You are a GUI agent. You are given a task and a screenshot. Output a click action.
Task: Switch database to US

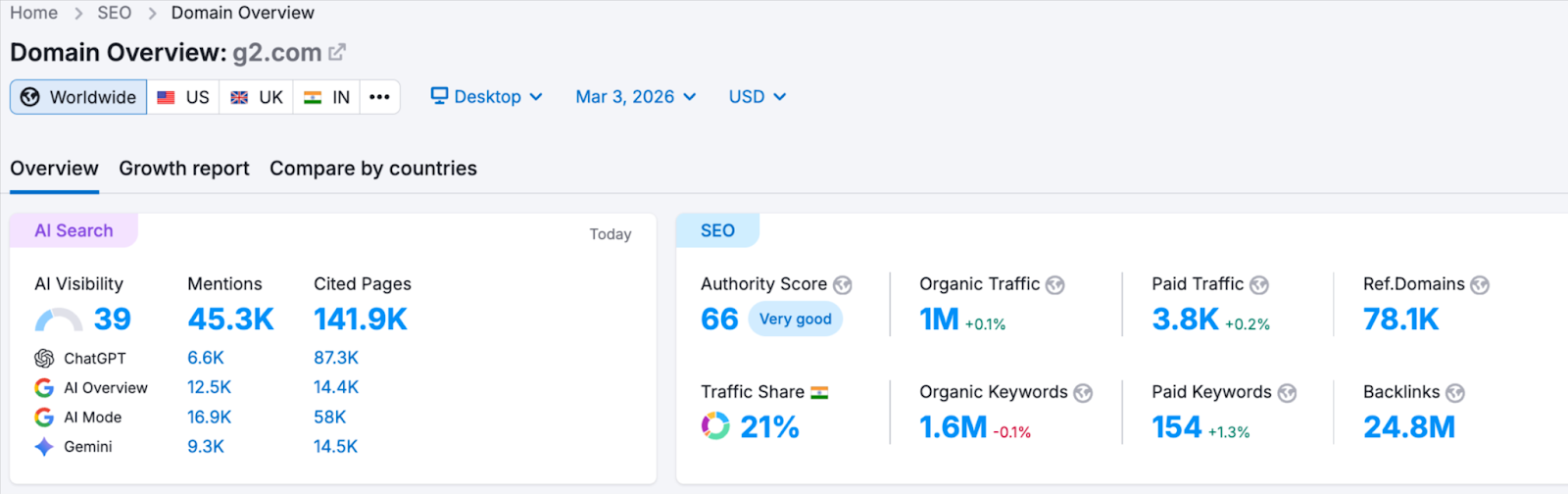(x=183, y=97)
